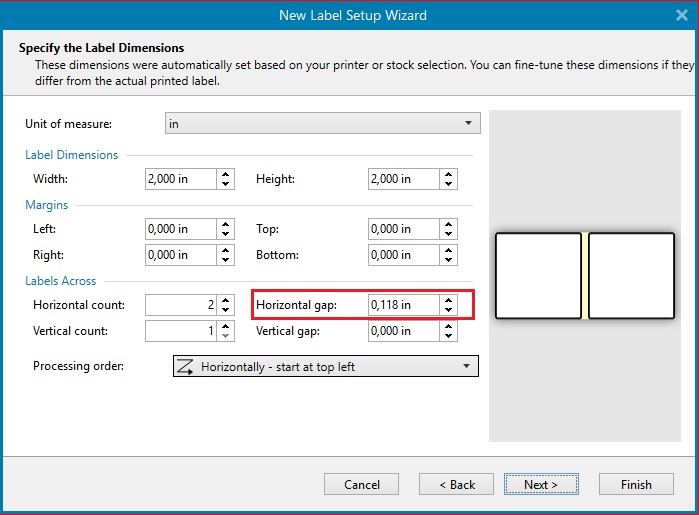Close the New Label Setup Wizard
699x515 pixels.
(x=682, y=15)
